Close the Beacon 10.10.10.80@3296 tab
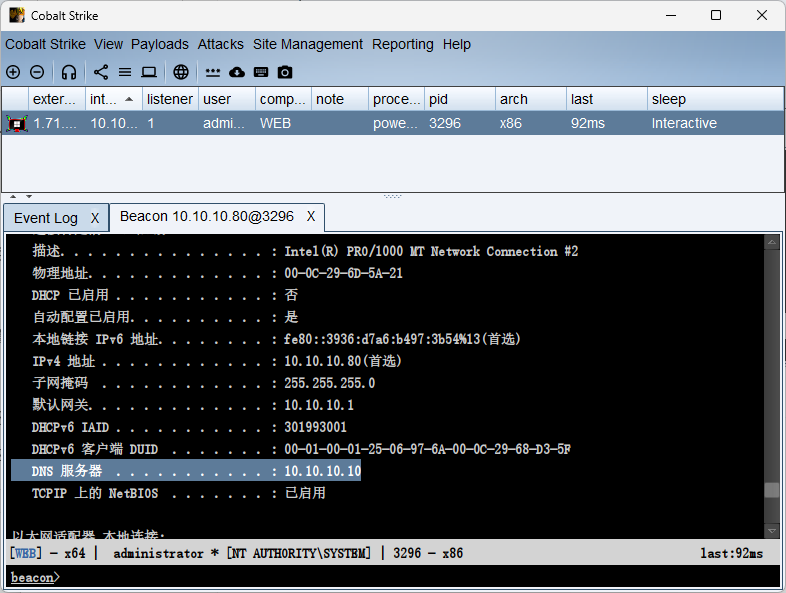786x593 pixels. click(x=311, y=216)
